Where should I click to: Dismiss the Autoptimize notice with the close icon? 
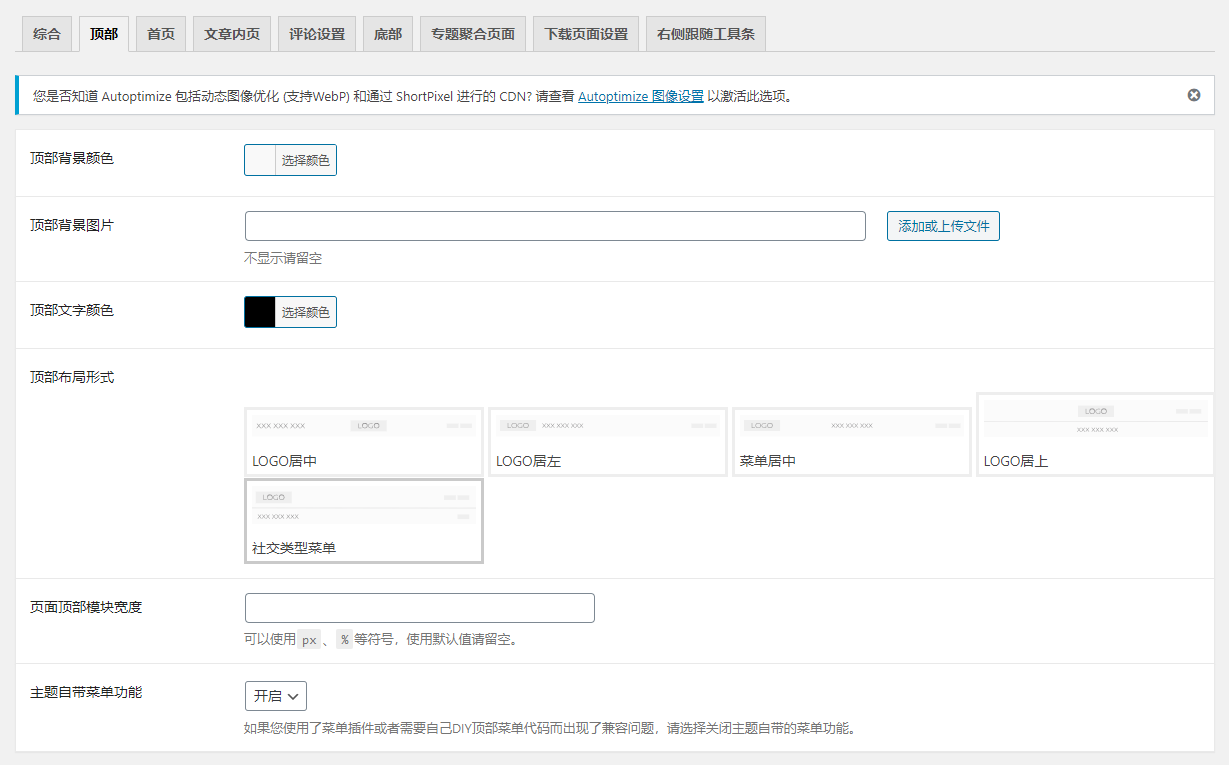coord(1194,95)
